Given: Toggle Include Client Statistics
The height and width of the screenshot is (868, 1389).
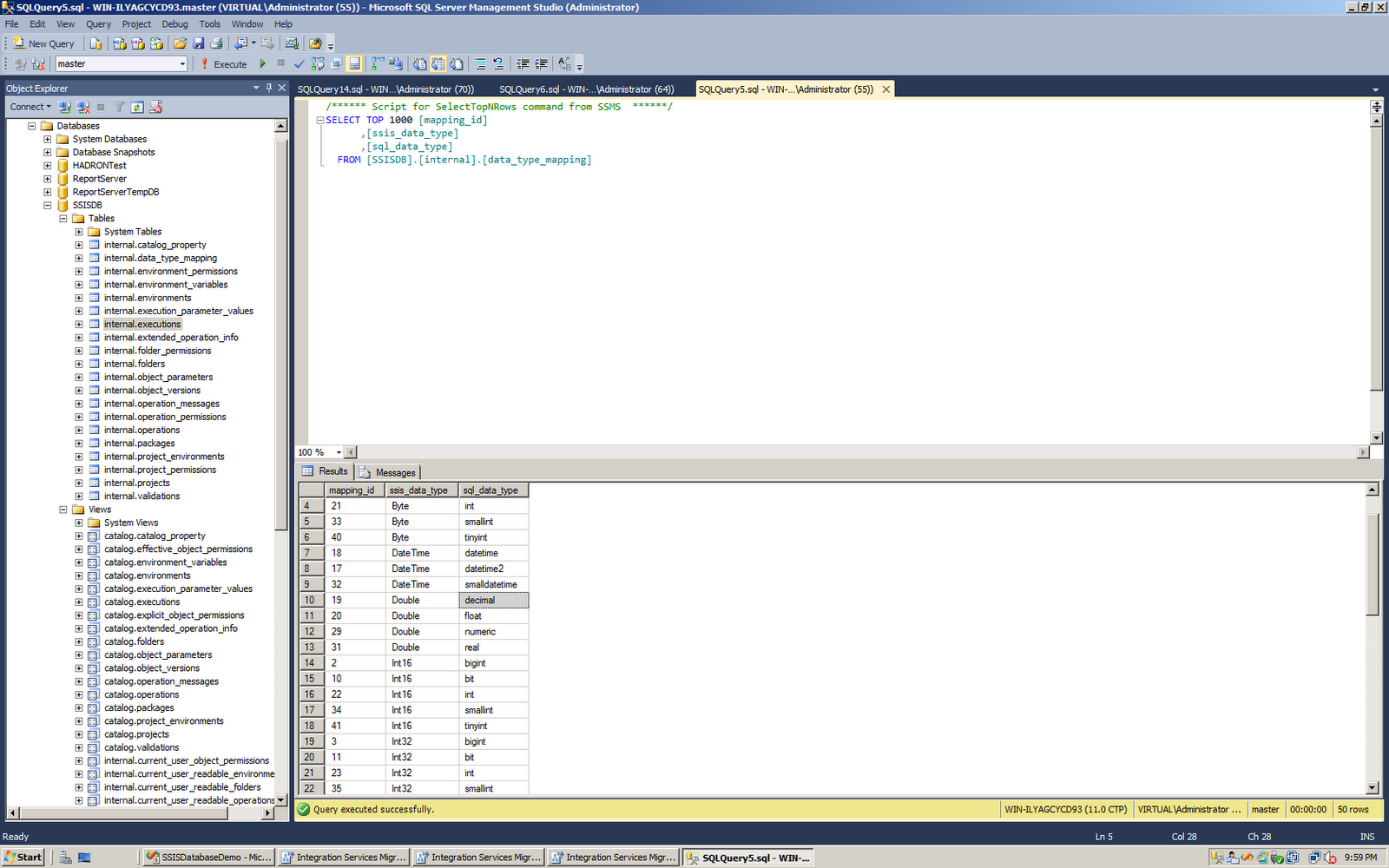Looking at the screenshot, I should pos(396,63).
